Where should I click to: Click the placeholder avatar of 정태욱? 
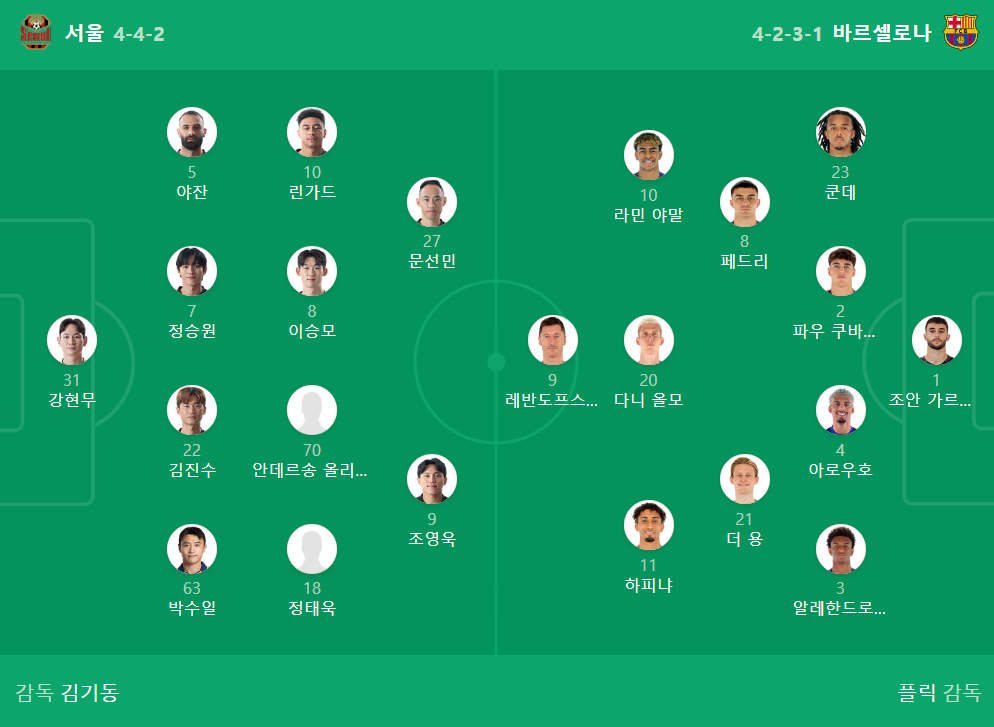[312, 549]
